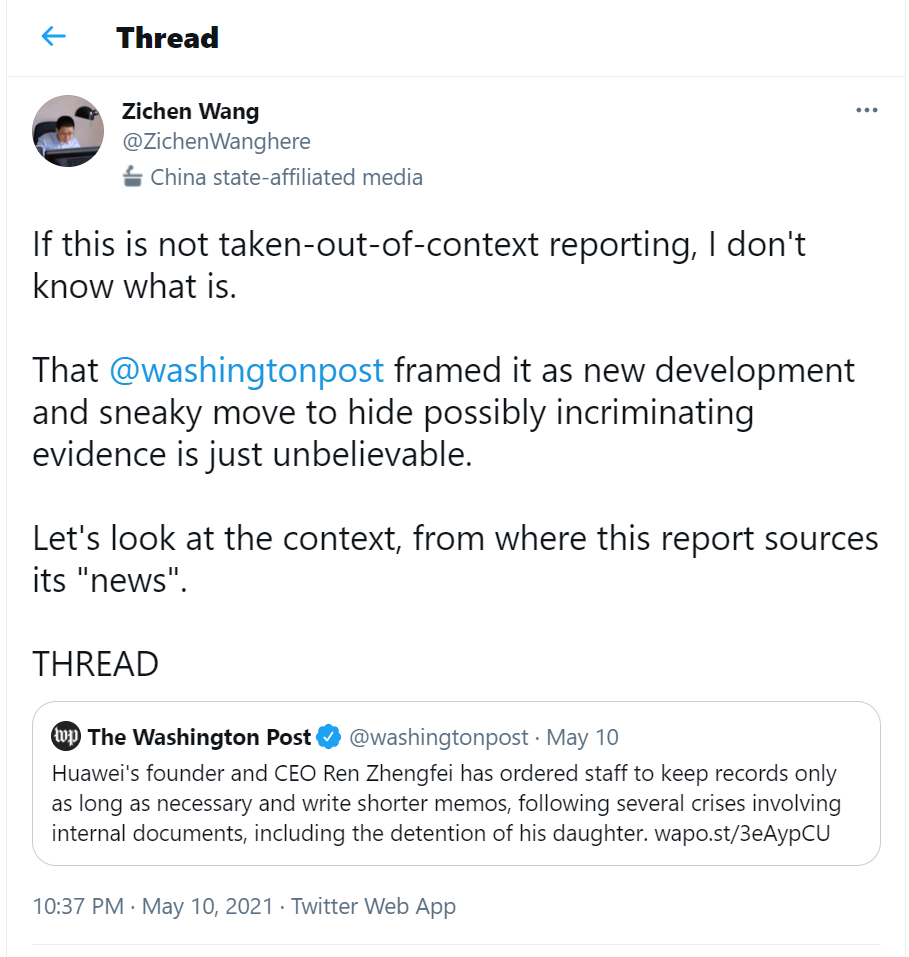Click The Washington Post account name

click(x=200, y=737)
